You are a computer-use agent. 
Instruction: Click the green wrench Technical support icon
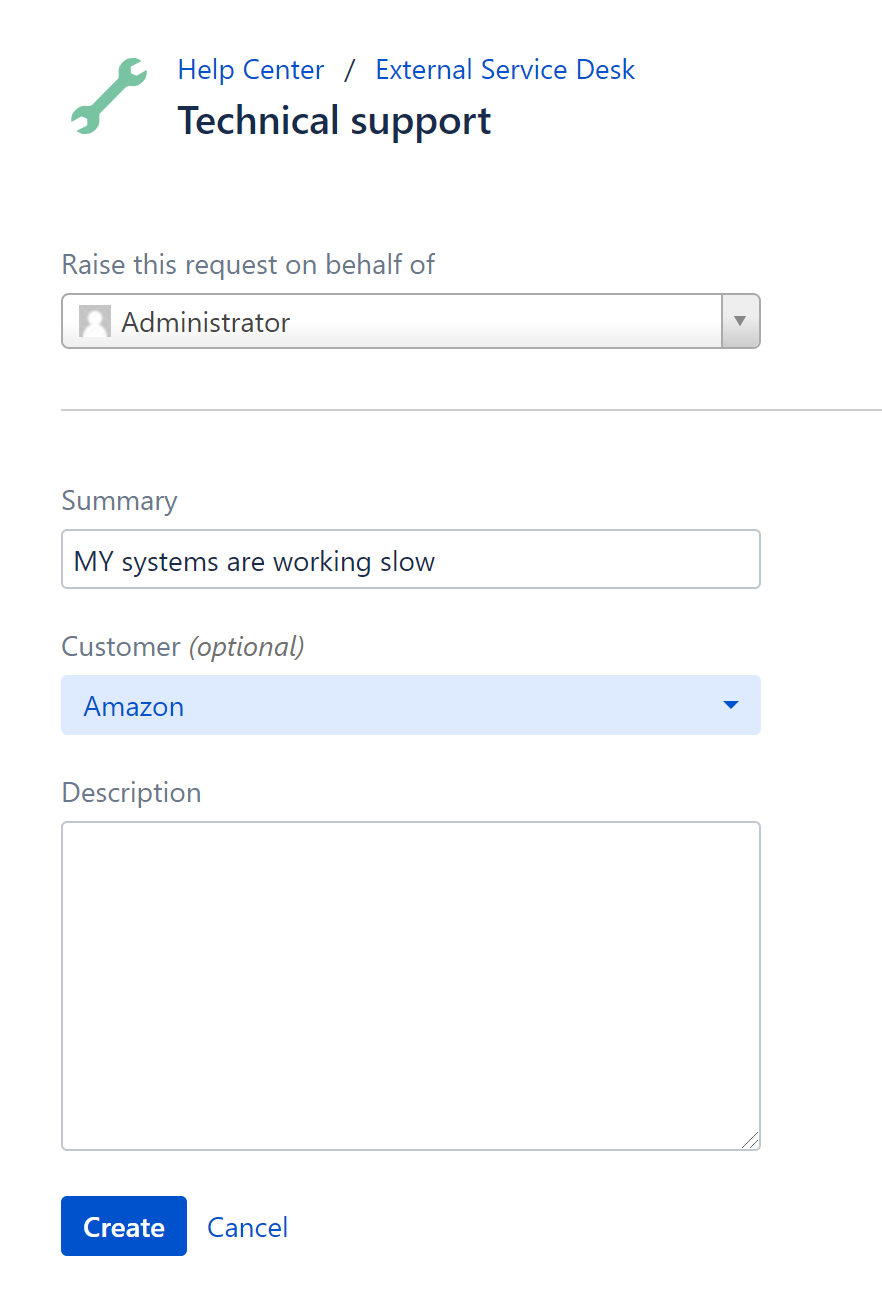tap(107, 96)
